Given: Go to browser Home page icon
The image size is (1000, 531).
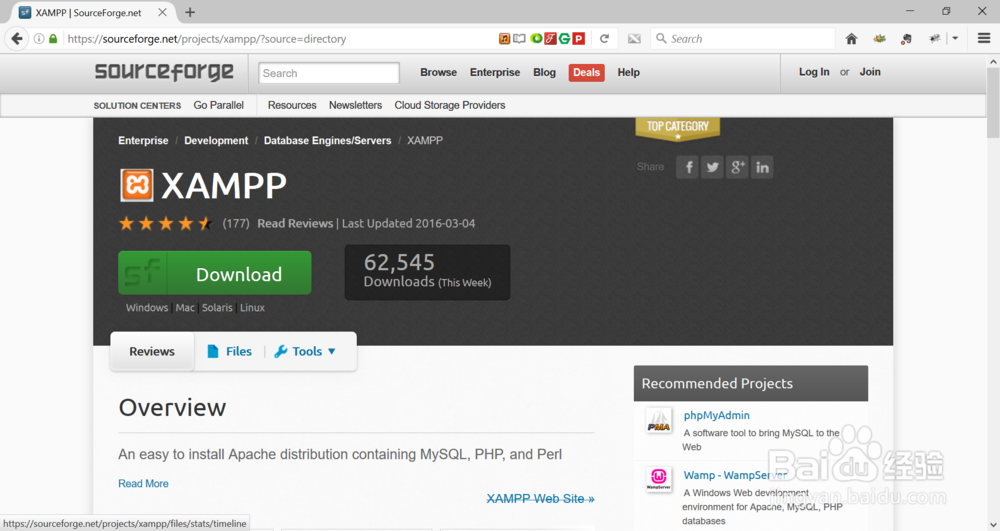Looking at the screenshot, I should tap(851, 39).
